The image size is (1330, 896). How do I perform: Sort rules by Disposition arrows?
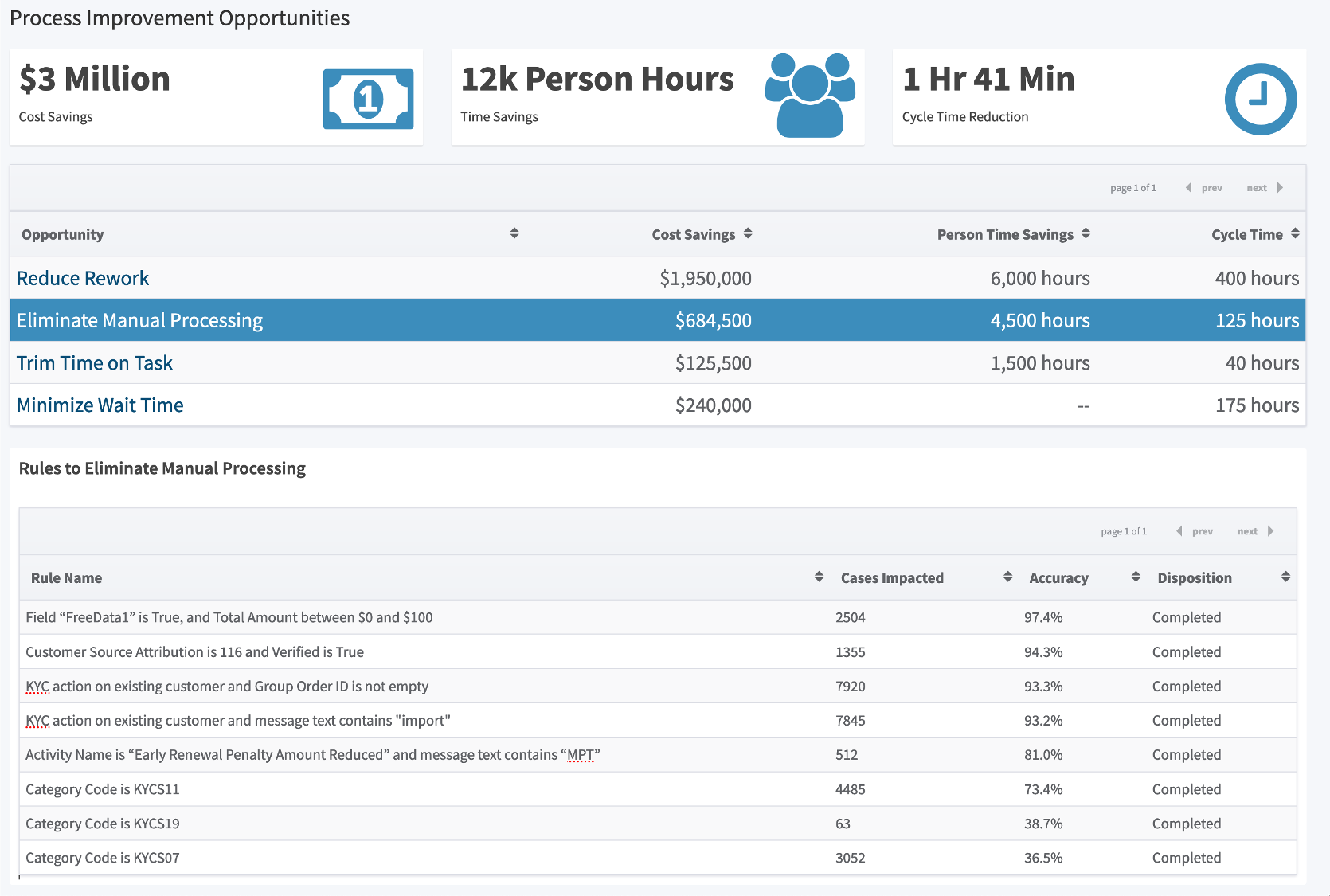tap(1285, 577)
